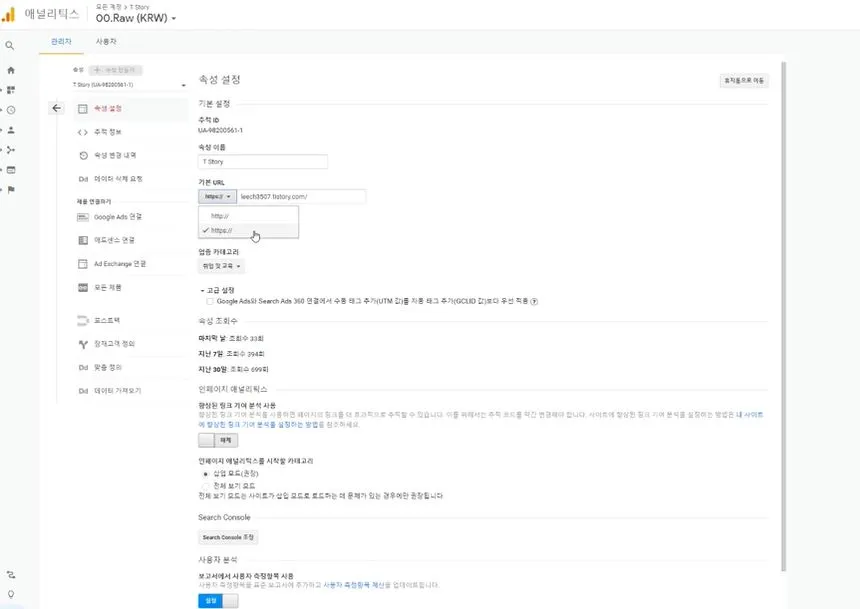Open the Attribution icon near the sidebar bottom

(10, 574)
